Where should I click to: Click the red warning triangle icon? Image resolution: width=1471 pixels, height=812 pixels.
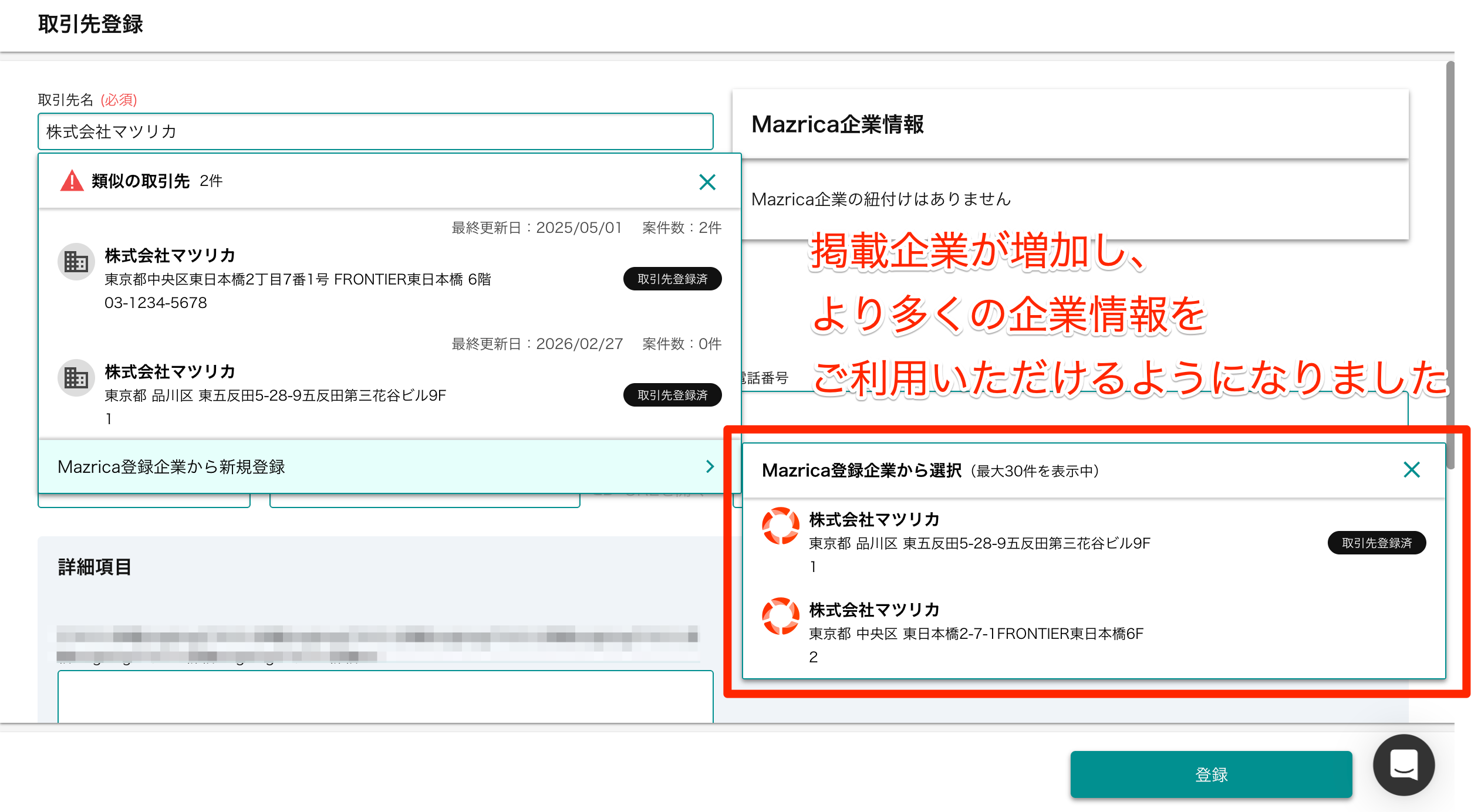(x=72, y=181)
